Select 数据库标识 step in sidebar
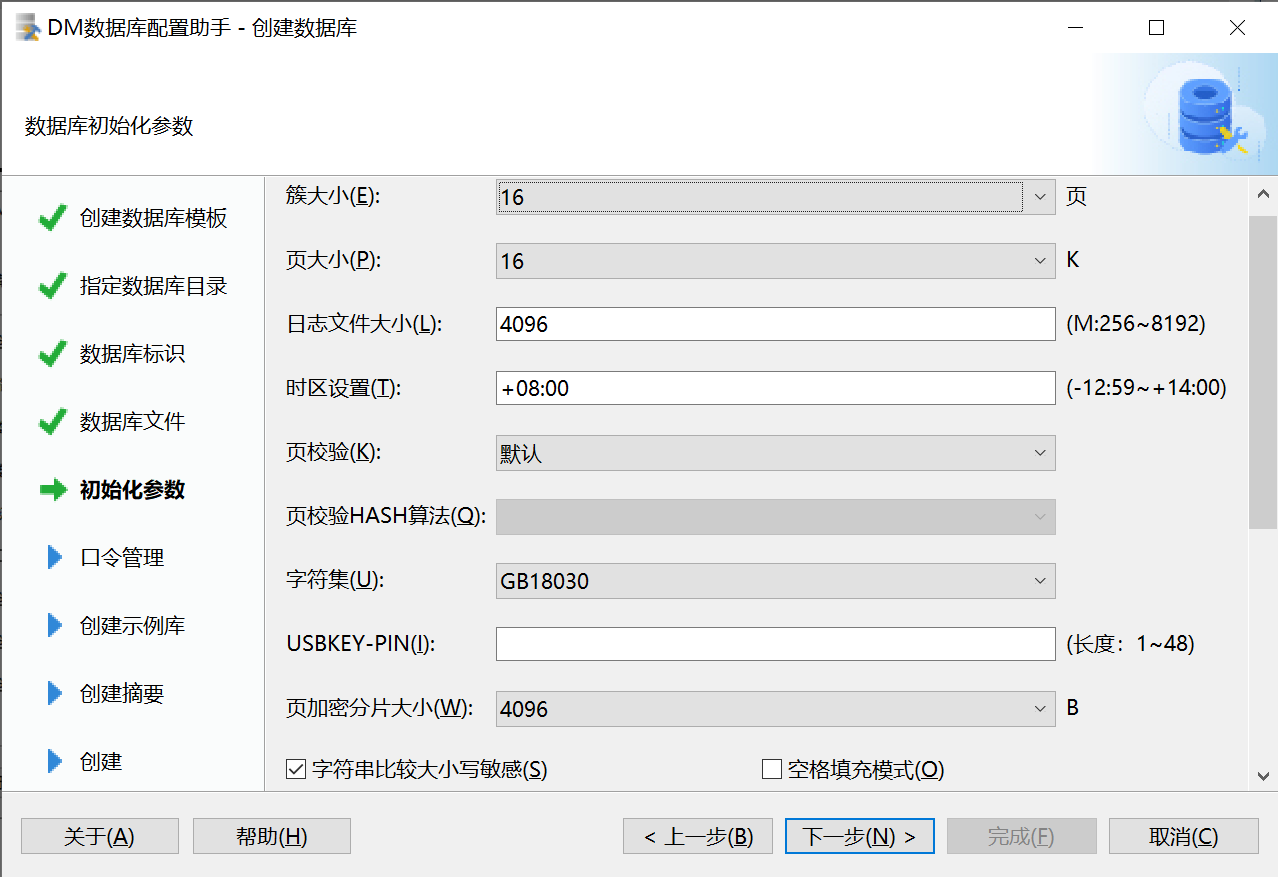Image resolution: width=1278 pixels, height=877 pixels. point(132,354)
